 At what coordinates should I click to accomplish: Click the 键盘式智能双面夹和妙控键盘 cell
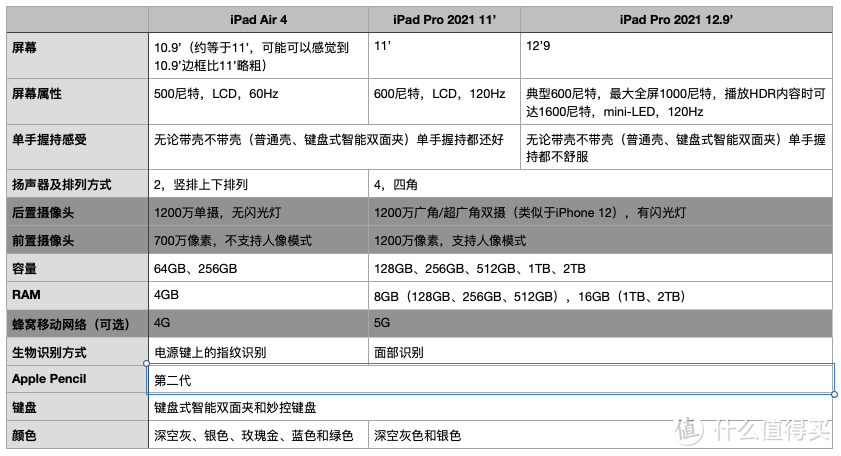pyautogui.click(x=490, y=407)
